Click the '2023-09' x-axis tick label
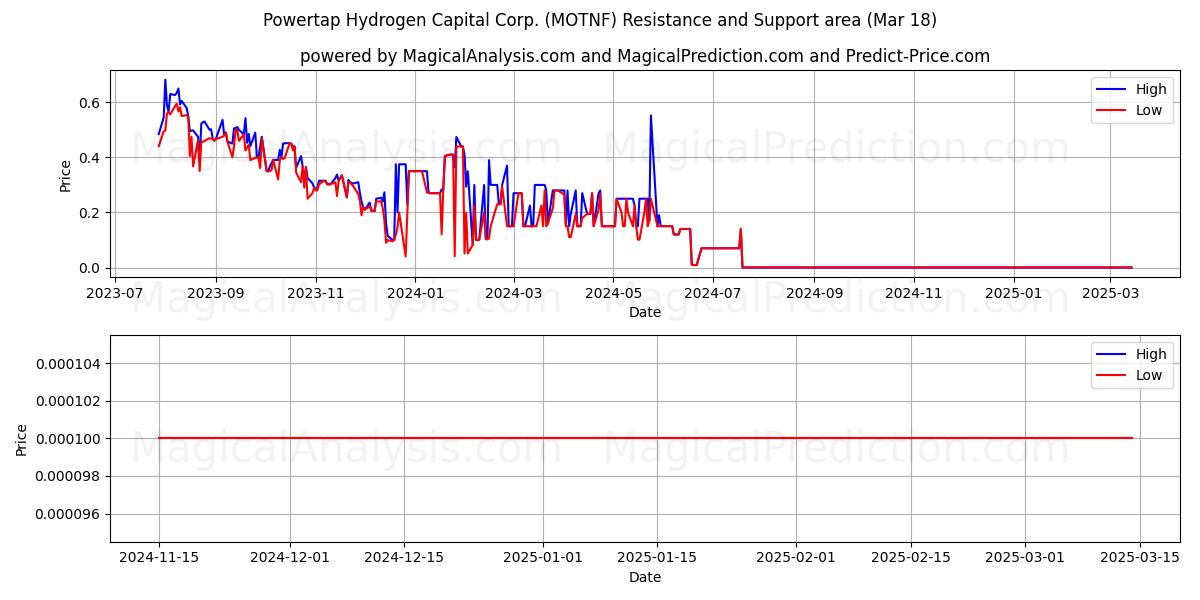The height and width of the screenshot is (600, 1200). click(x=216, y=293)
